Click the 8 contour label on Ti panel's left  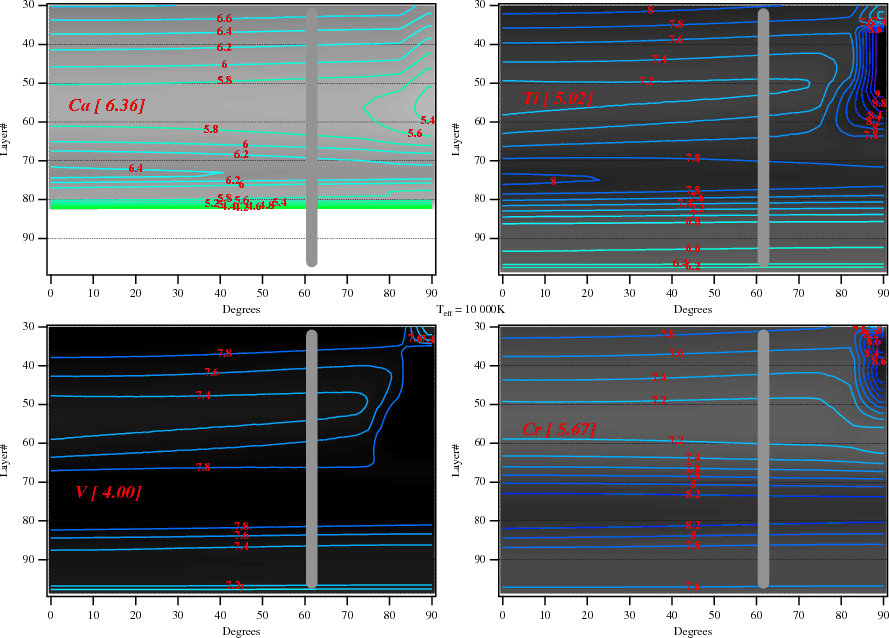(553, 182)
